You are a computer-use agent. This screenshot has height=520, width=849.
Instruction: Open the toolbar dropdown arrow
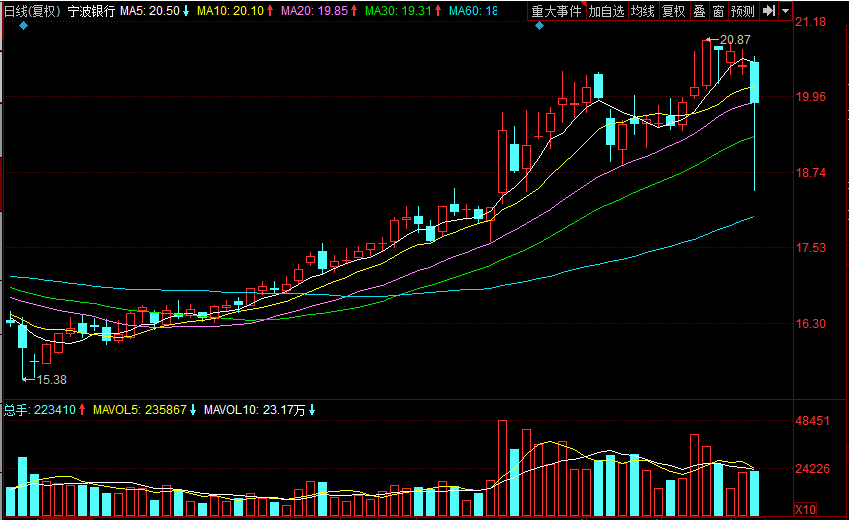(x=786, y=11)
